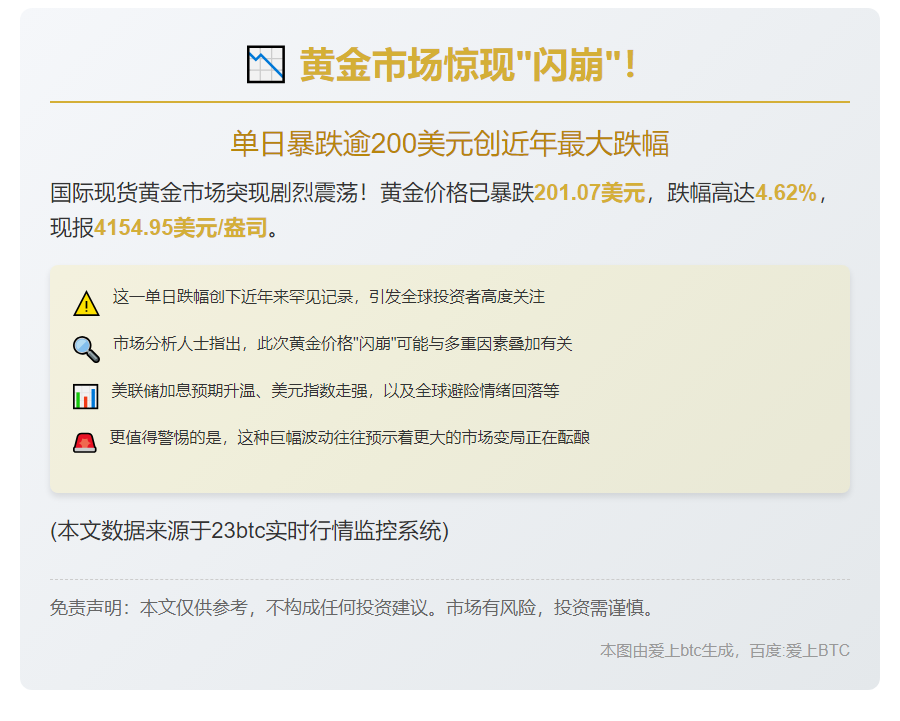Click the bar chart icon
This screenshot has width=900, height=721.
click(86, 396)
